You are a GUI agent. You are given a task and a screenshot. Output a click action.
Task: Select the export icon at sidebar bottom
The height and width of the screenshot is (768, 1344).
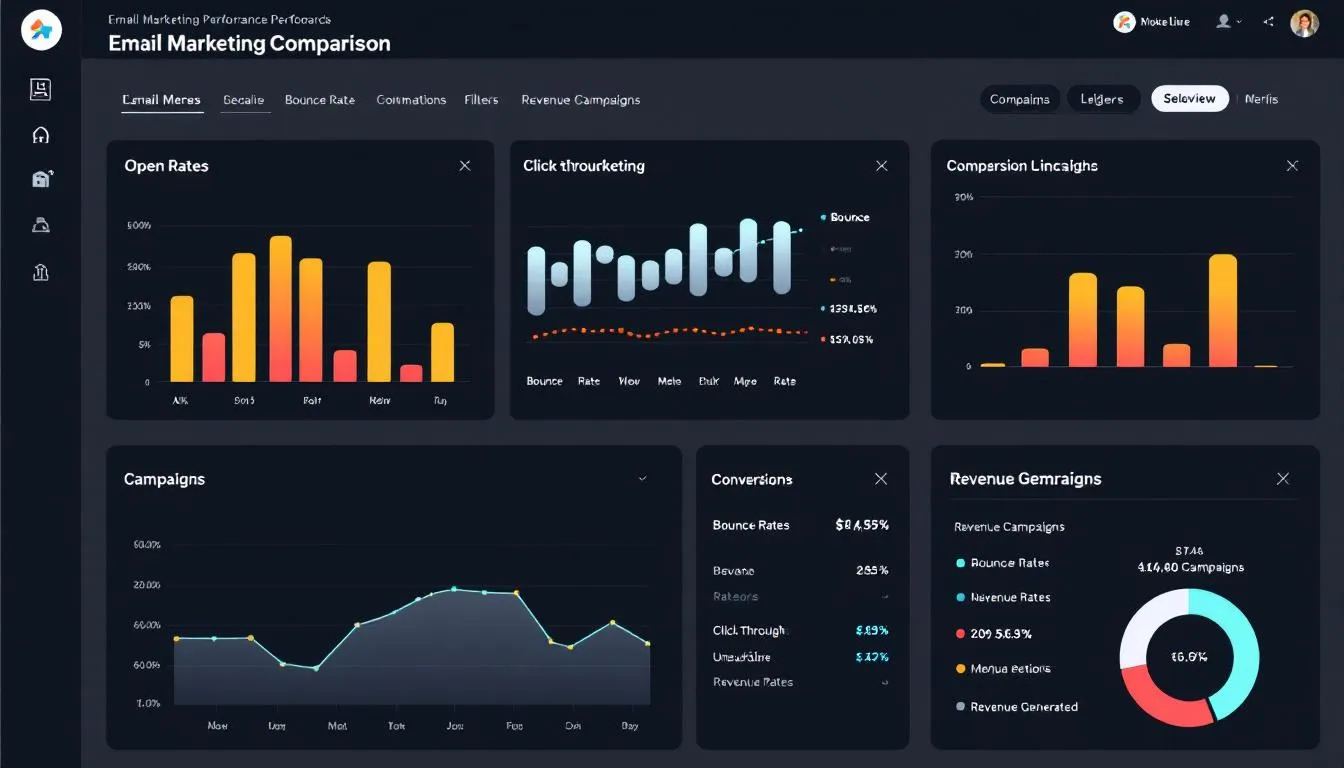coord(40,271)
